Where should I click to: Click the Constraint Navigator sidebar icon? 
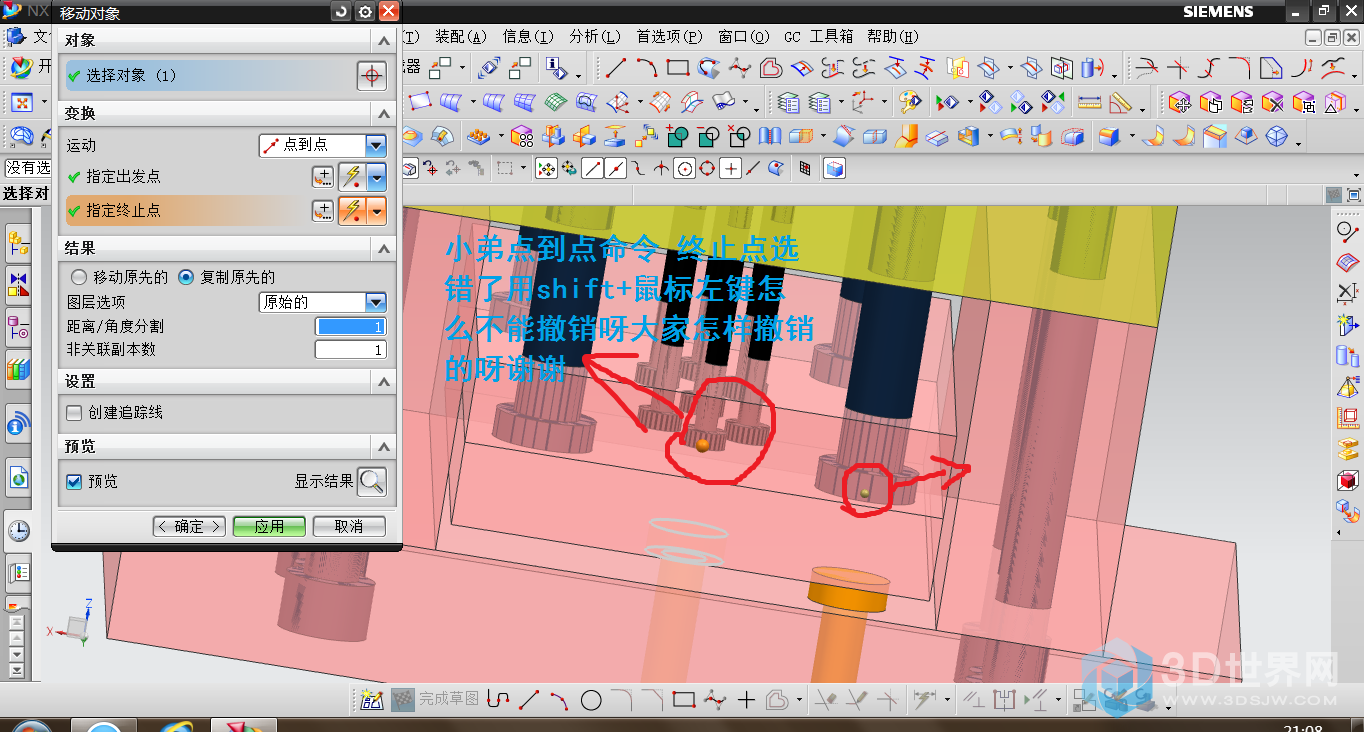click(x=19, y=284)
